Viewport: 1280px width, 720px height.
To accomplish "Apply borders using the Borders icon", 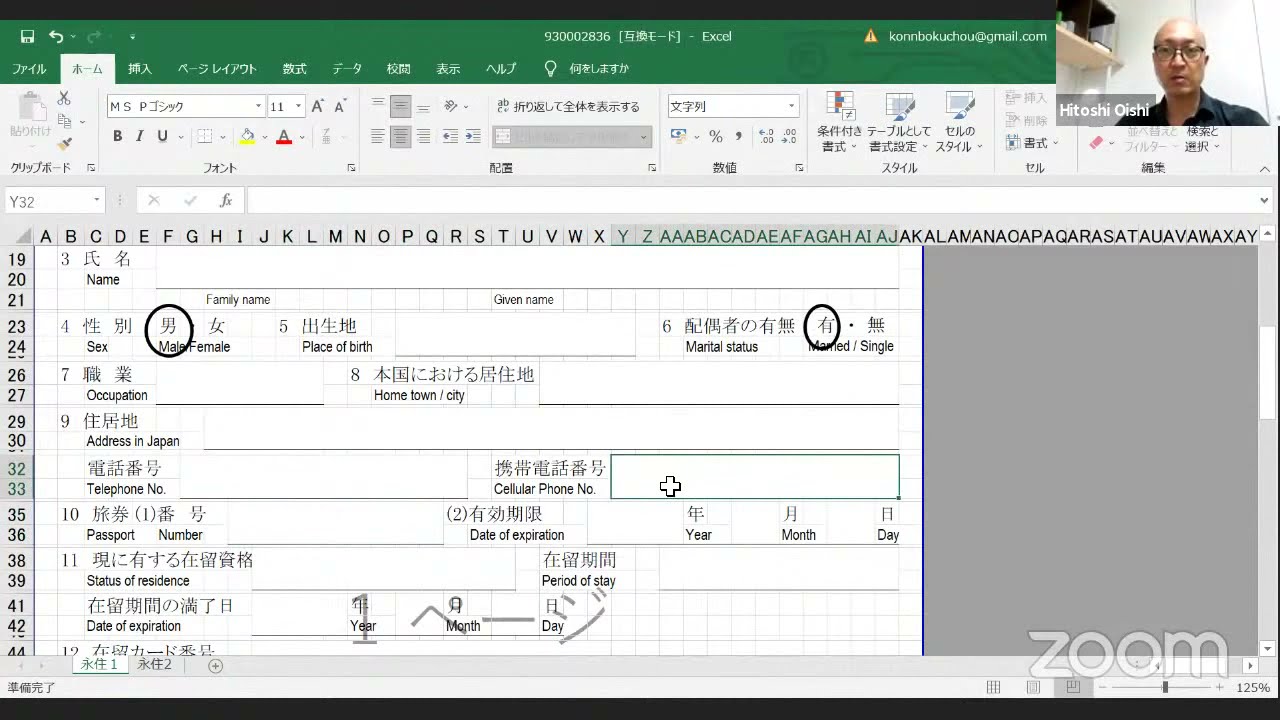I will click(x=204, y=136).
